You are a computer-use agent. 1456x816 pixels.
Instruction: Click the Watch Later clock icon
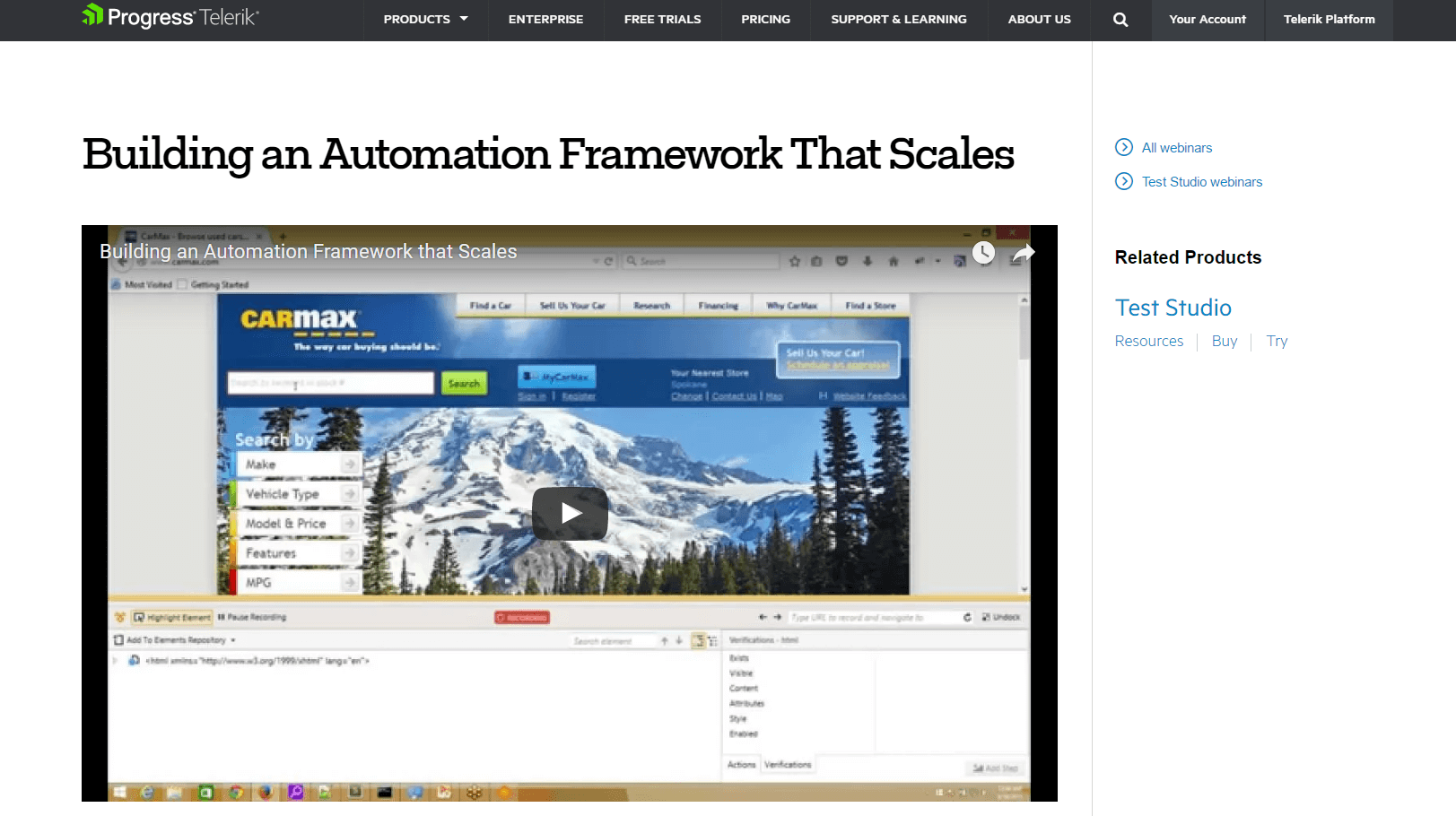coord(984,253)
